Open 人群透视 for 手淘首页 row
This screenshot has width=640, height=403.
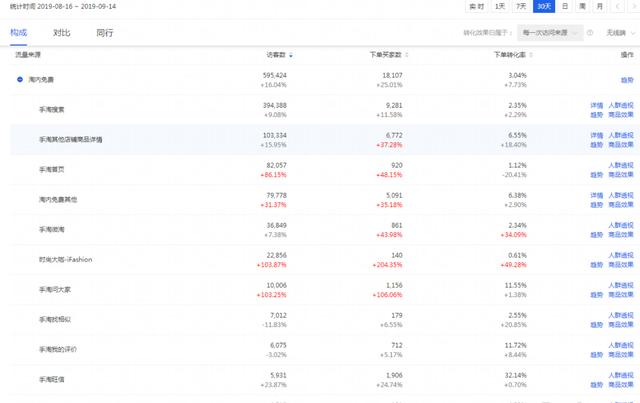pos(621,165)
